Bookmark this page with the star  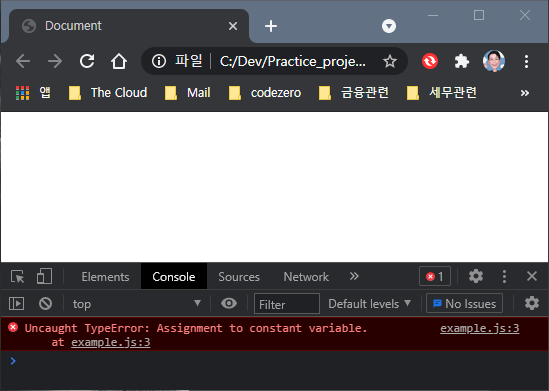pos(390,62)
